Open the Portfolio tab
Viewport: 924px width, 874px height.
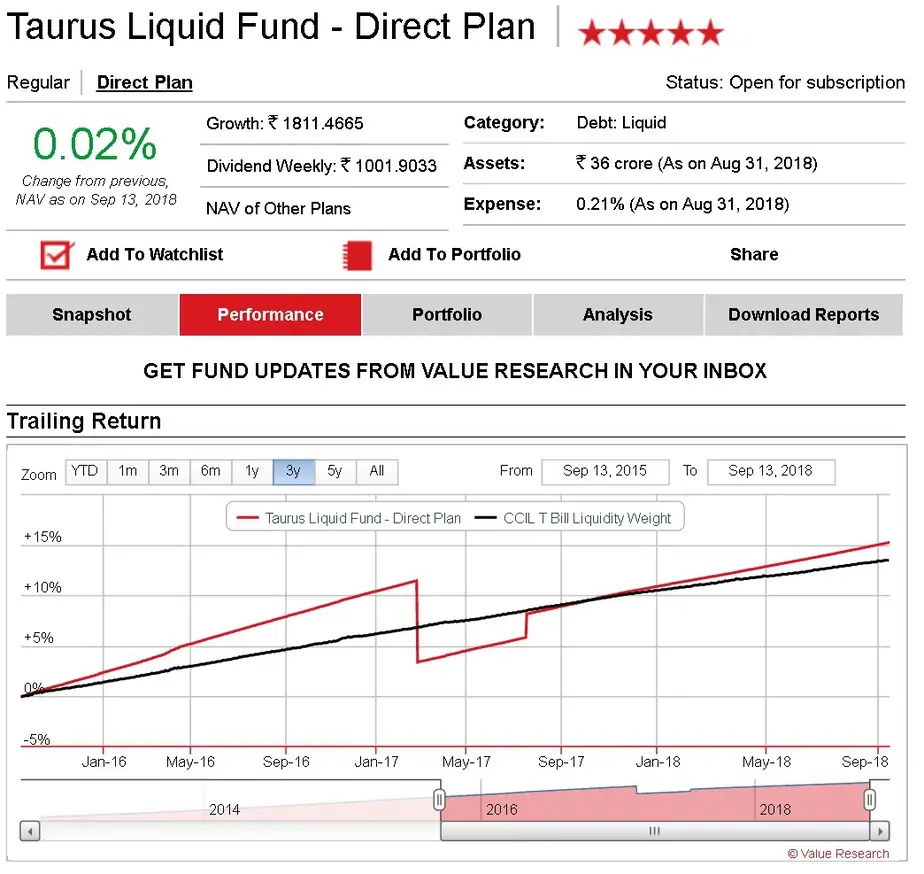tap(447, 315)
